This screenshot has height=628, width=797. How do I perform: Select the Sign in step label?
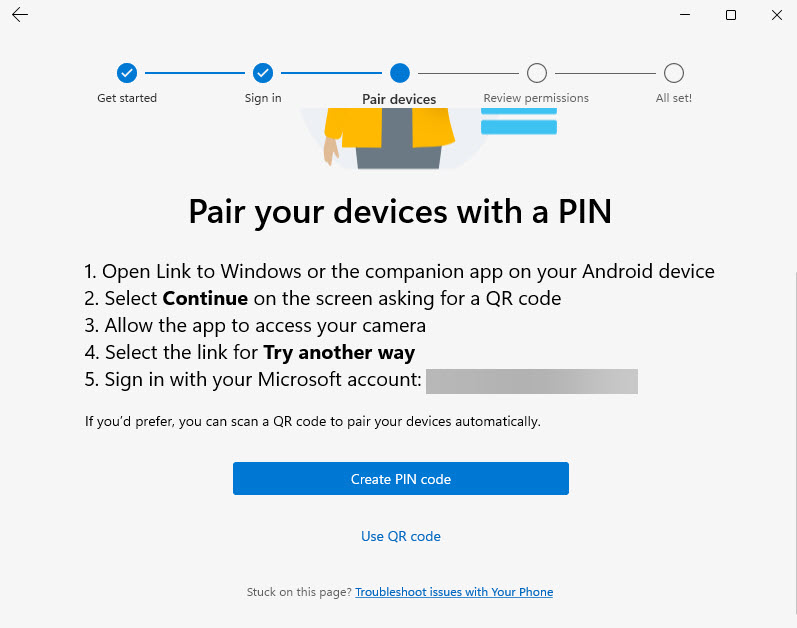(x=263, y=98)
